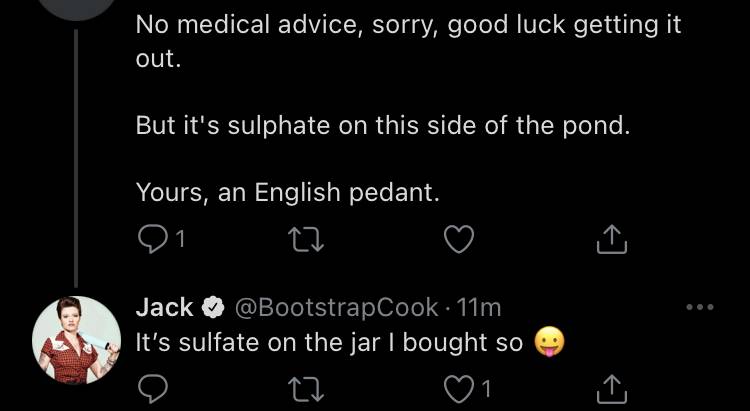Retweet Jack's sulfate jar tweet

306,389
